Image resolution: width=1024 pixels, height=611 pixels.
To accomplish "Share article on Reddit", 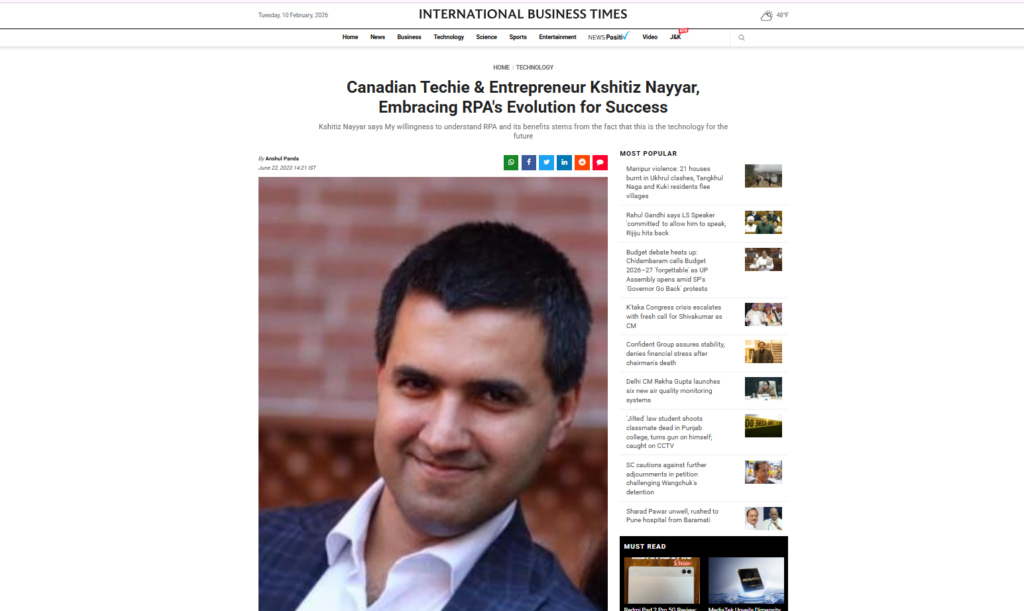I will pos(583,163).
